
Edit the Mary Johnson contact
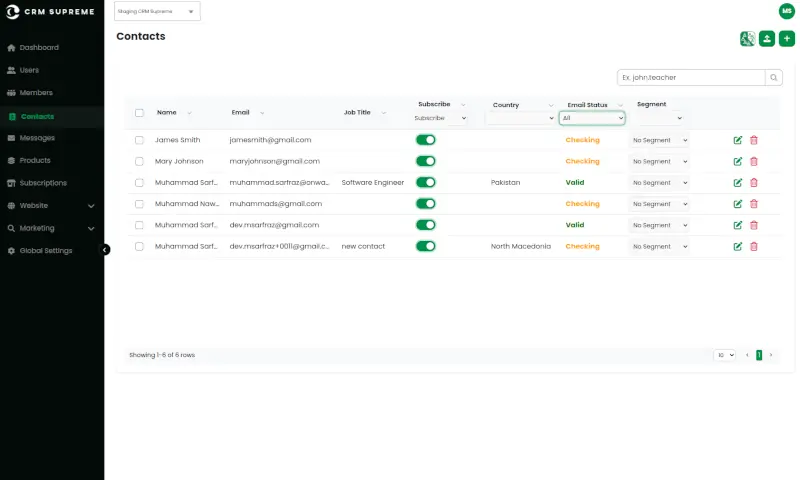click(x=737, y=161)
